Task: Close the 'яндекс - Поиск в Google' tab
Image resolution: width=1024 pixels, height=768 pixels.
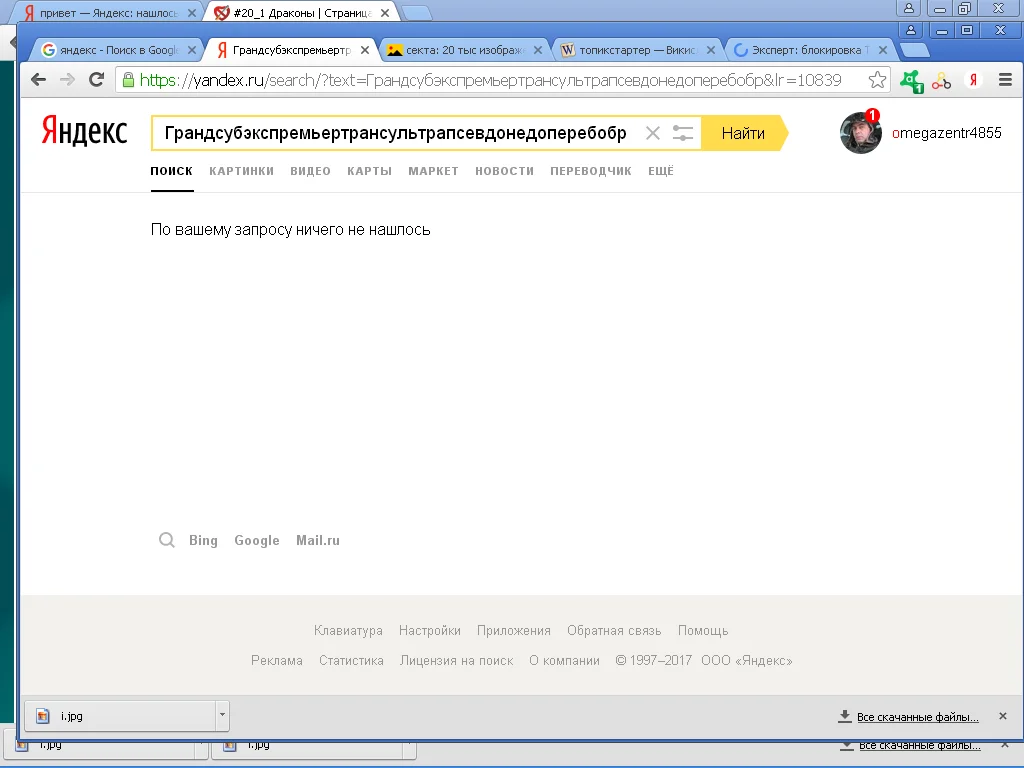Action: (x=191, y=50)
